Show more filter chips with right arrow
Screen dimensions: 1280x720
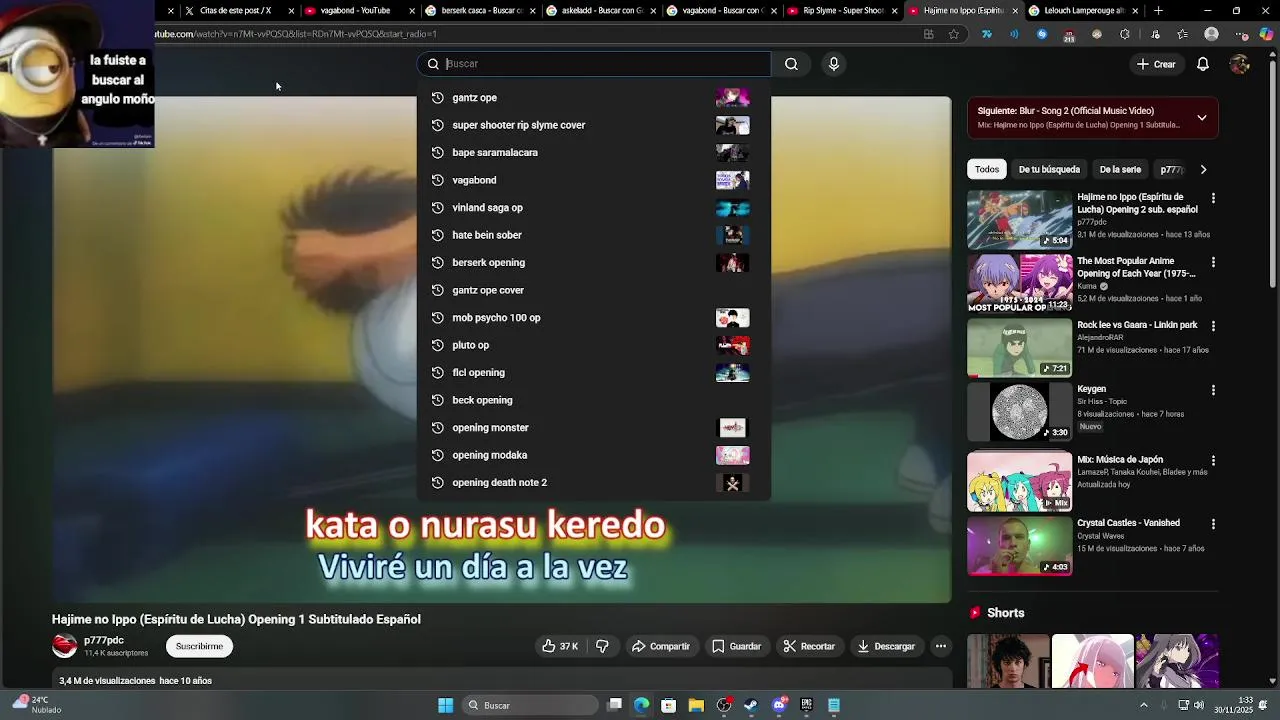coord(1203,170)
